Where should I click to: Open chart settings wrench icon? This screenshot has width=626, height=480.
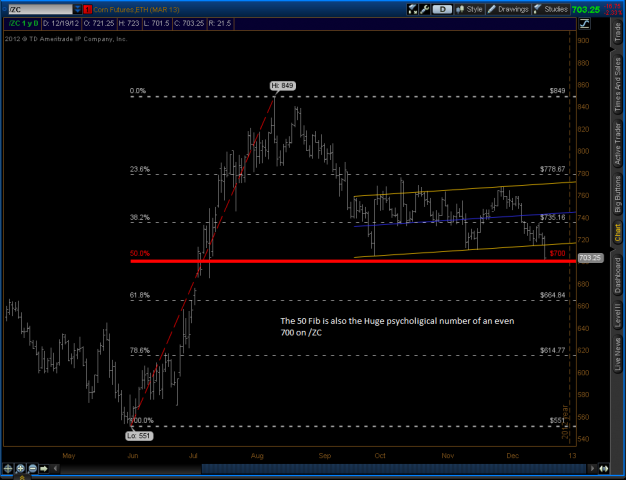coord(424,9)
